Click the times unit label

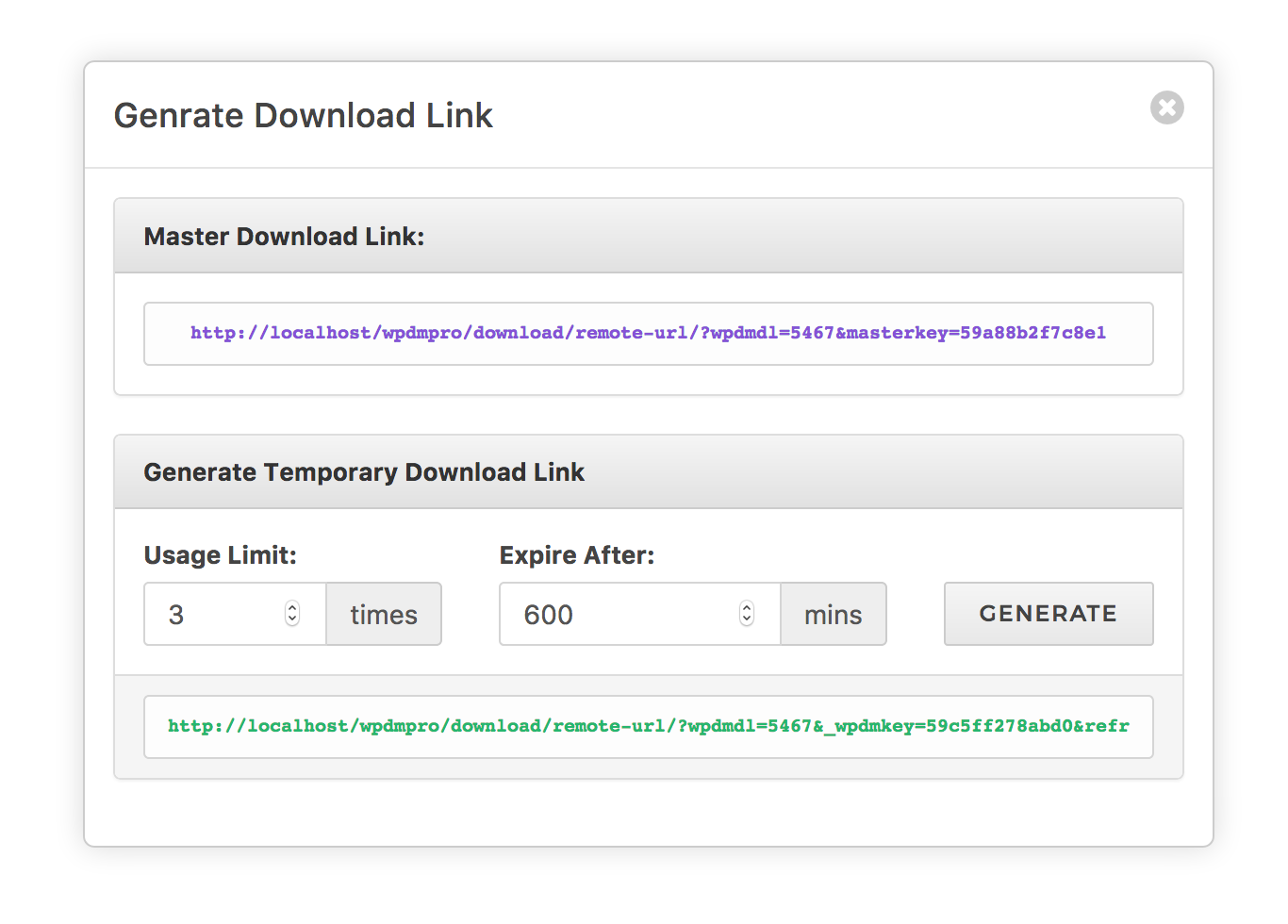click(x=383, y=614)
